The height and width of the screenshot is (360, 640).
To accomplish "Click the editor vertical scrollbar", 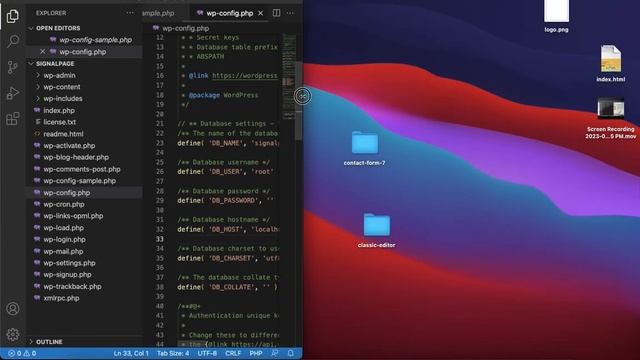I will coord(299,100).
